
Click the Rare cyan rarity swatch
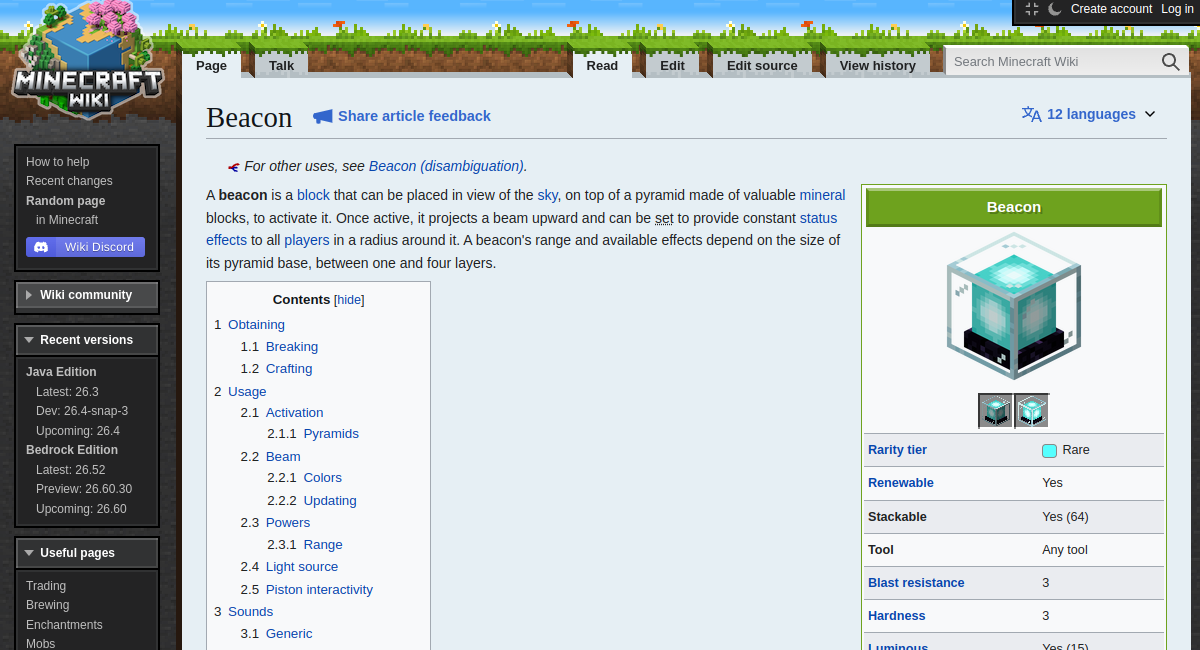[1049, 450]
